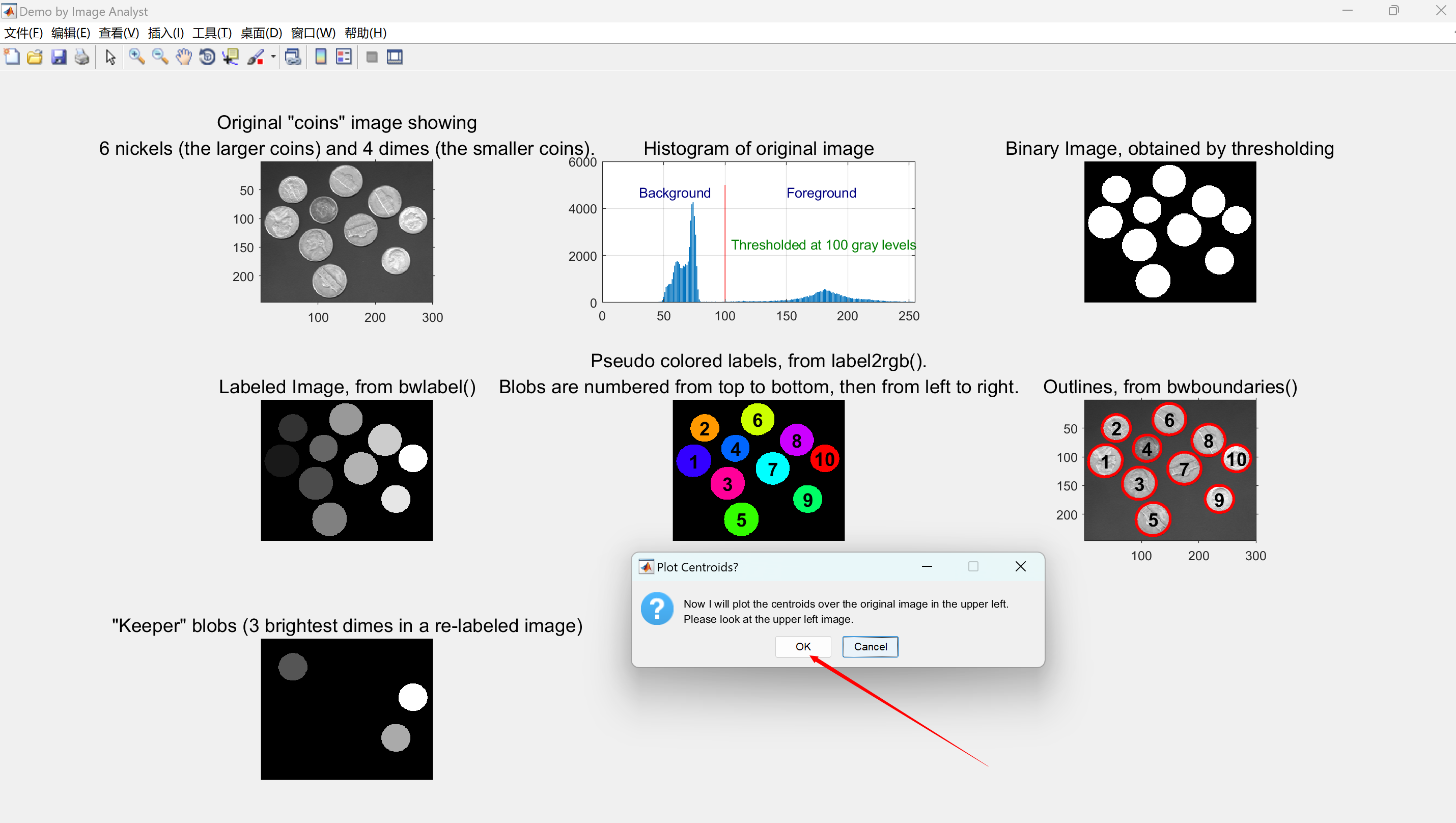
Task: Click the Link Plot icon
Action: [x=293, y=57]
